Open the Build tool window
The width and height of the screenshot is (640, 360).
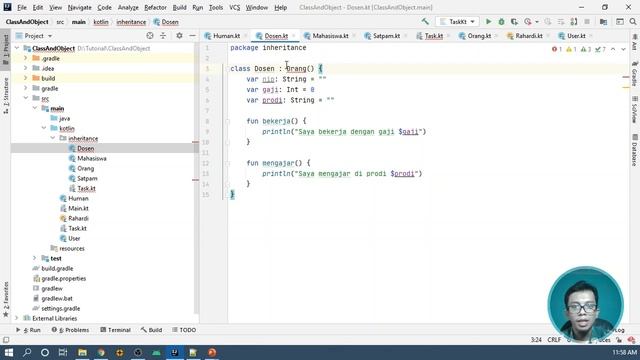coord(151,330)
